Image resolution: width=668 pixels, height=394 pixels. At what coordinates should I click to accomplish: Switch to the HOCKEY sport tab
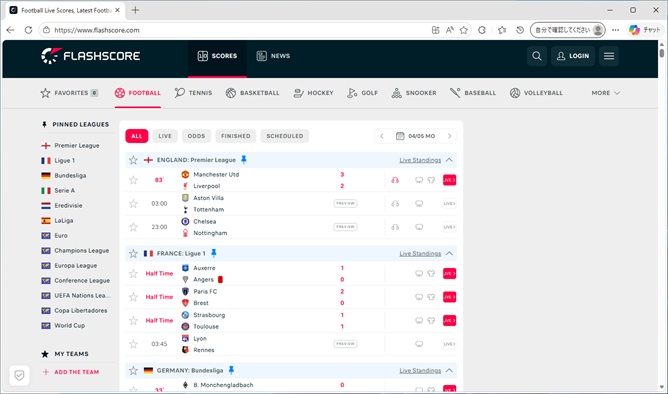pos(314,93)
